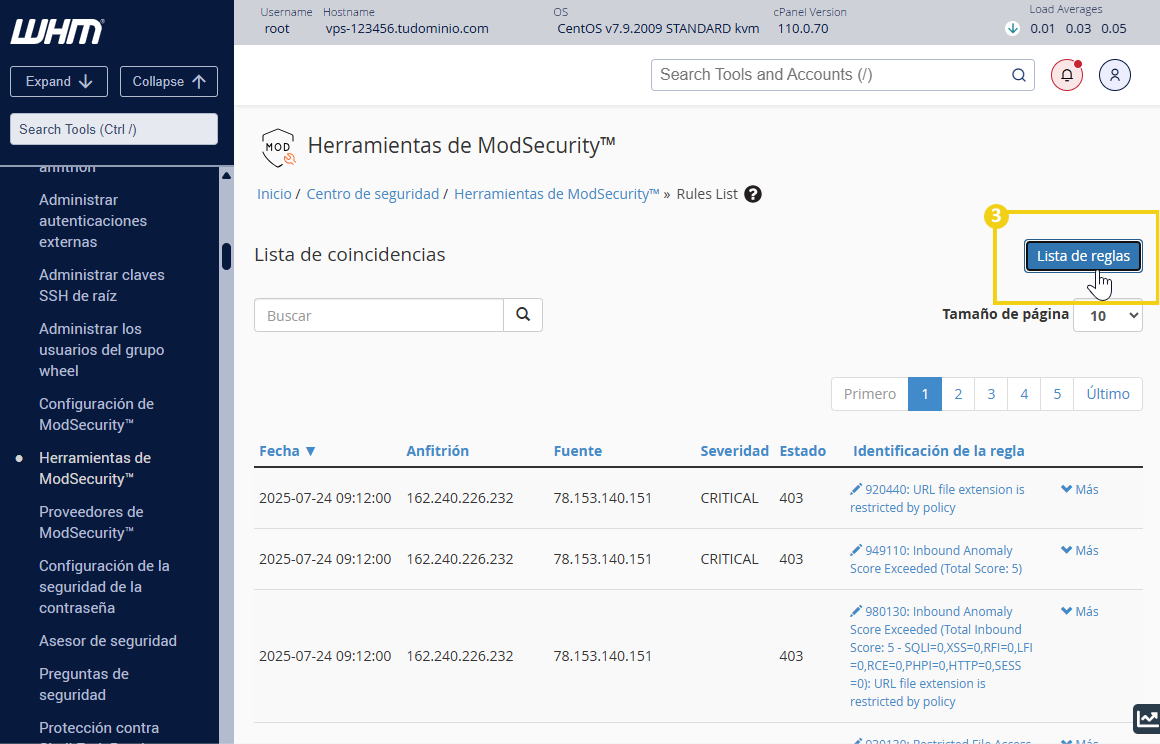Click cPanel version 110.0.70 value
1160x744 pixels.
[803, 29]
